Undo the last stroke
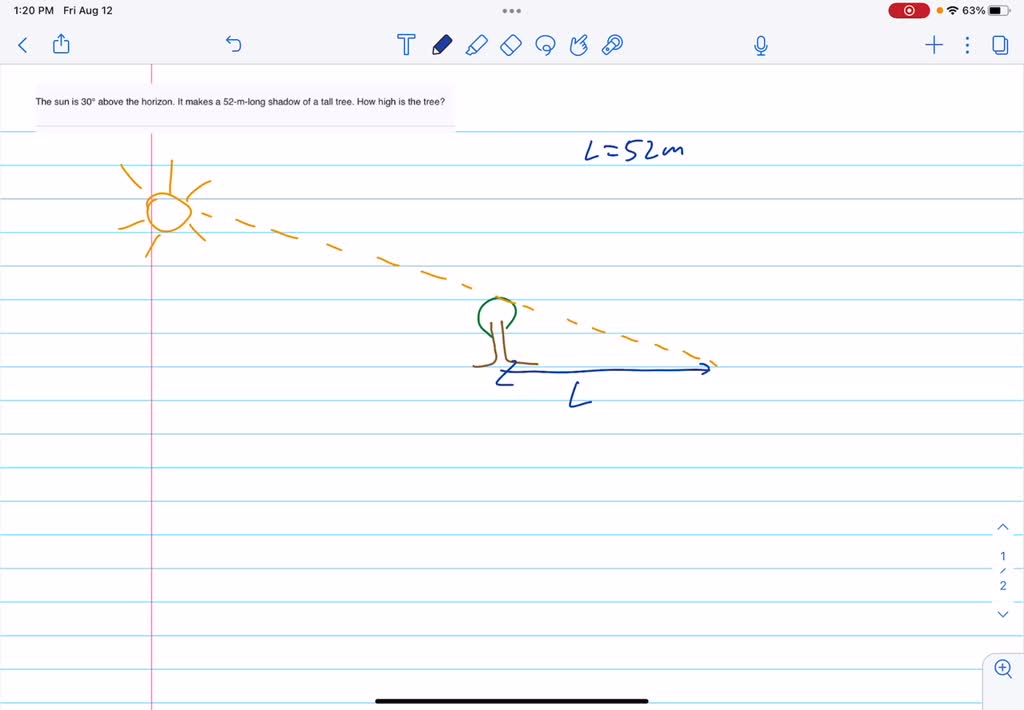The width and height of the screenshot is (1024, 710). (233, 45)
